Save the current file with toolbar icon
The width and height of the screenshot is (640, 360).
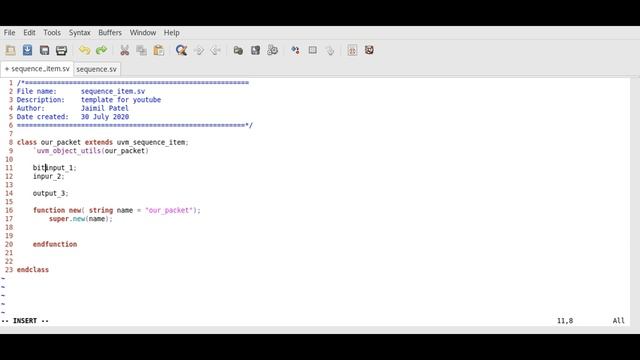(27, 50)
